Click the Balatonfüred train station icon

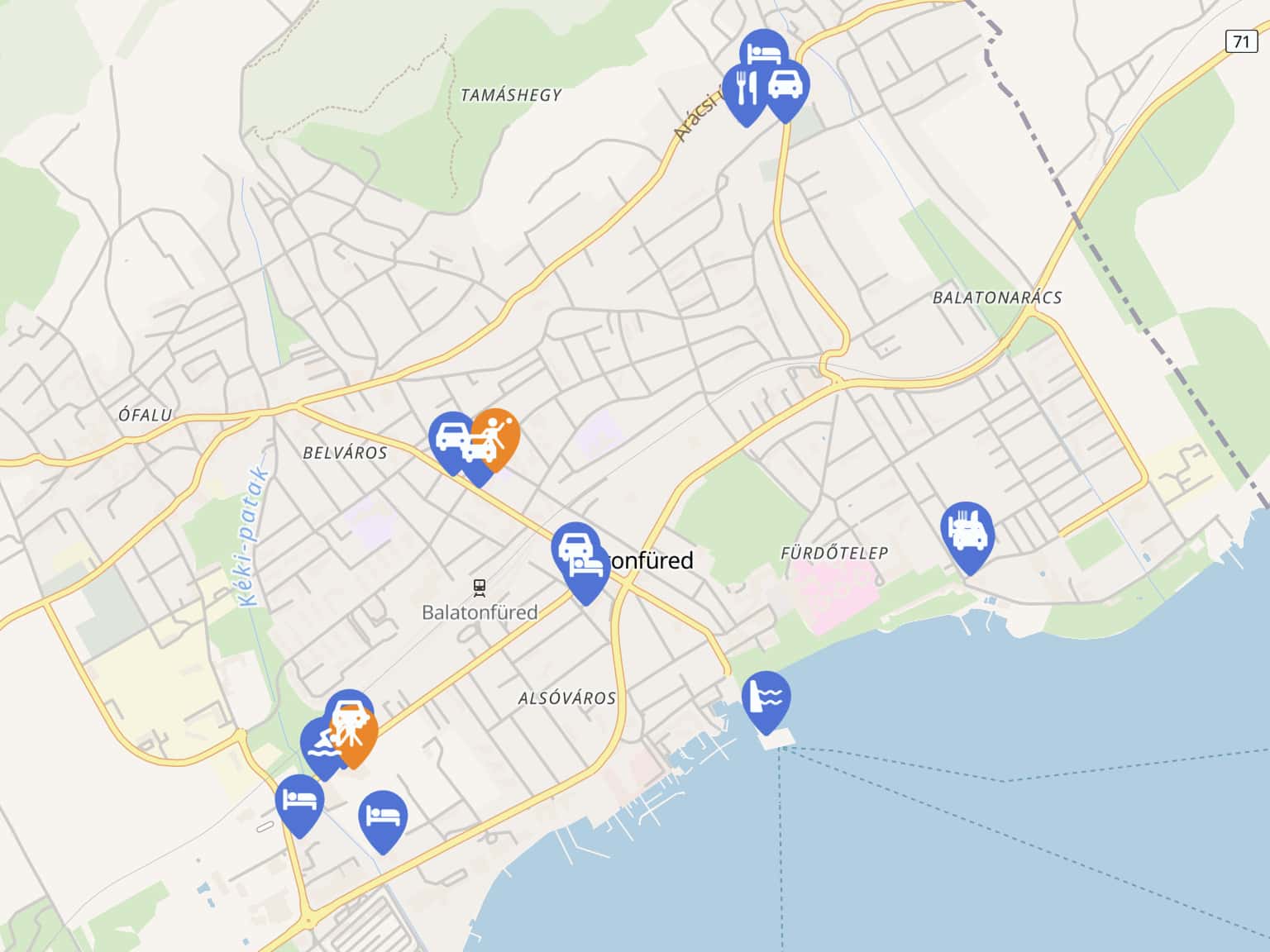point(480,588)
